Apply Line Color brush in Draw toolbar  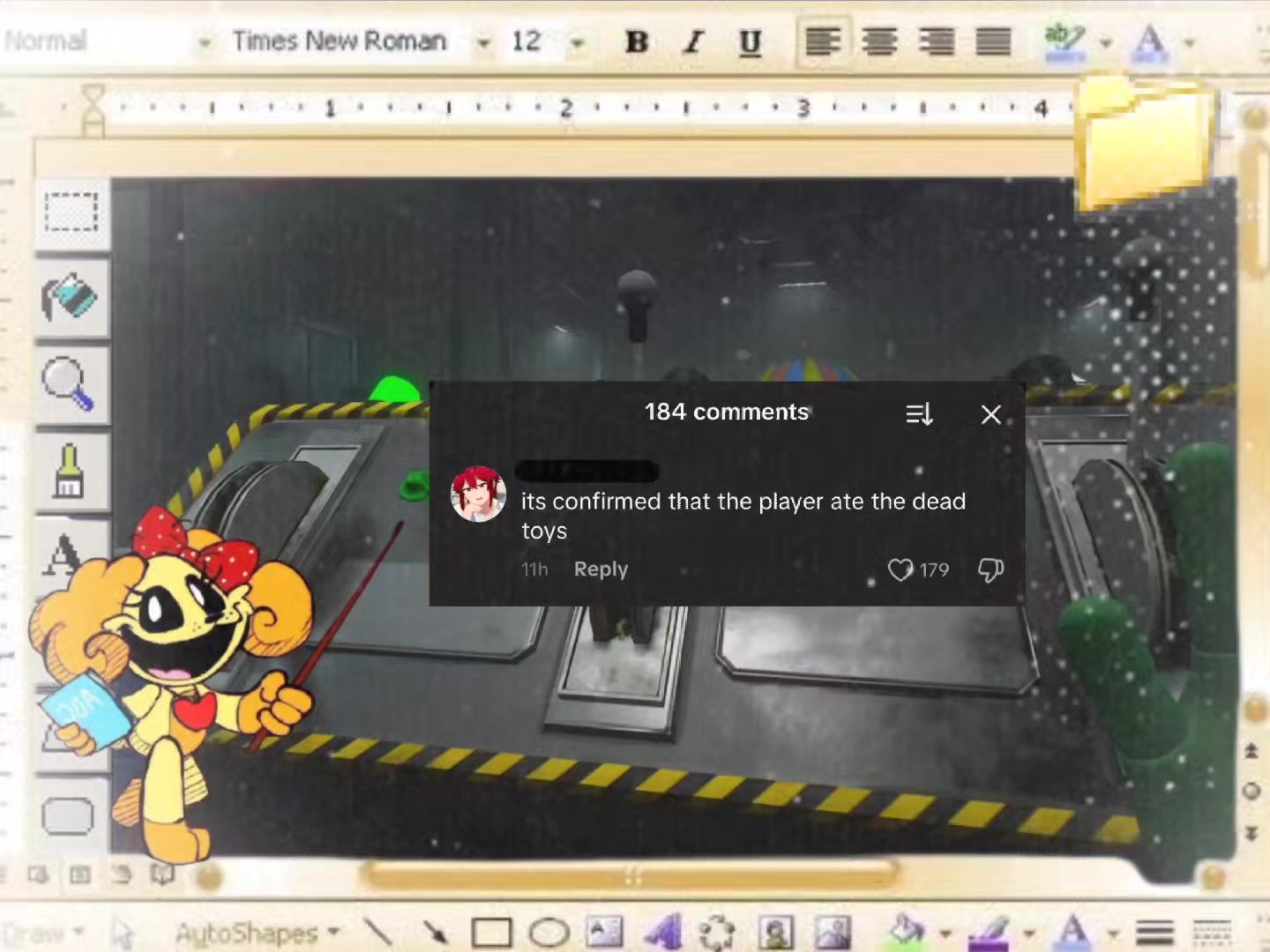pos(989,932)
